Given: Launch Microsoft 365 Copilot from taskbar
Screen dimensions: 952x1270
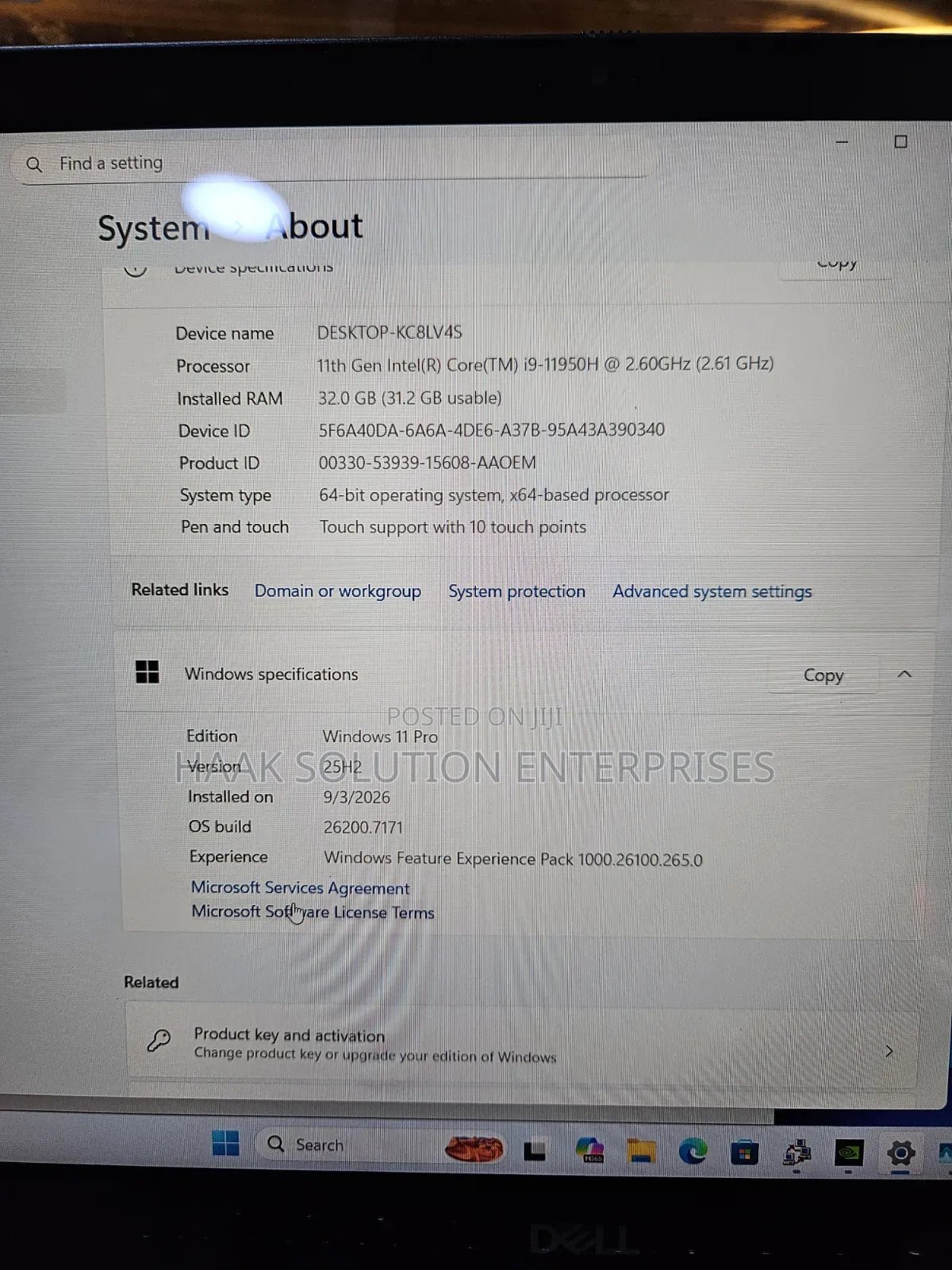Looking at the screenshot, I should click(590, 1149).
